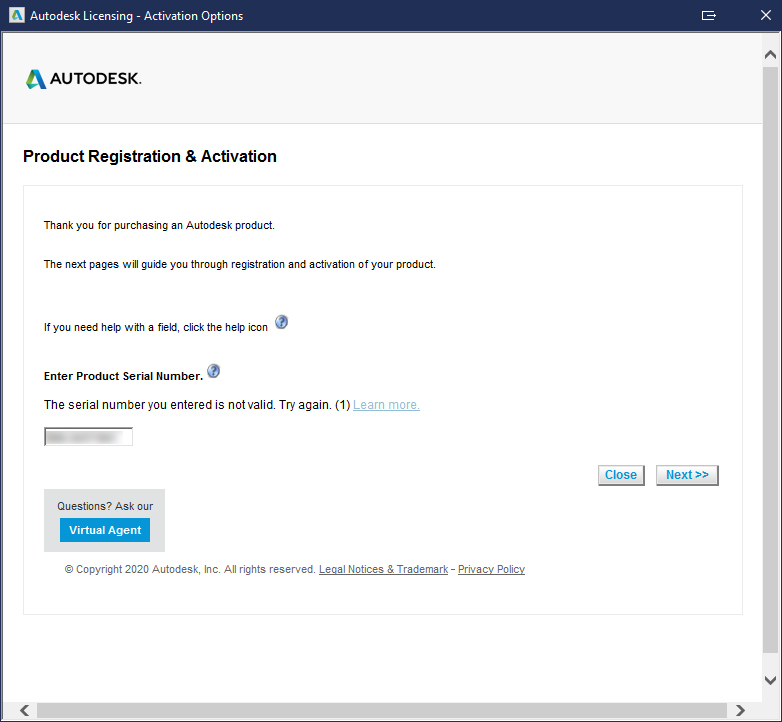Open the Learn more link
This screenshot has width=782, height=722.
point(387,405)
